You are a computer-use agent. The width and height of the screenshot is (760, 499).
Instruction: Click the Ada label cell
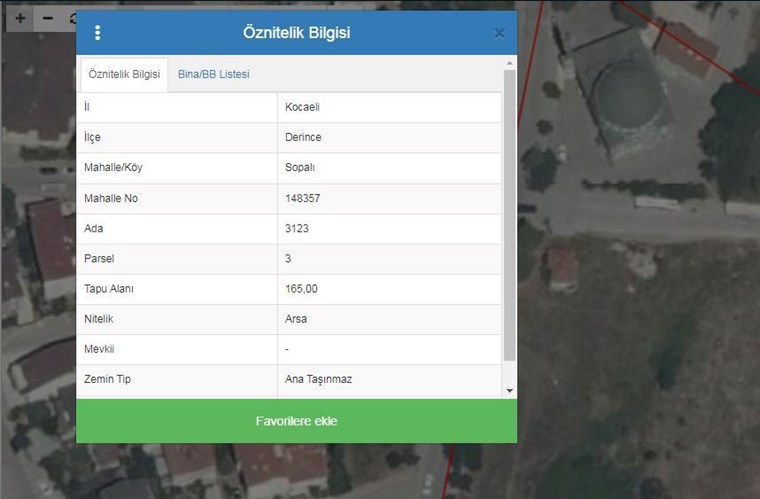click(x=177, y=229)
